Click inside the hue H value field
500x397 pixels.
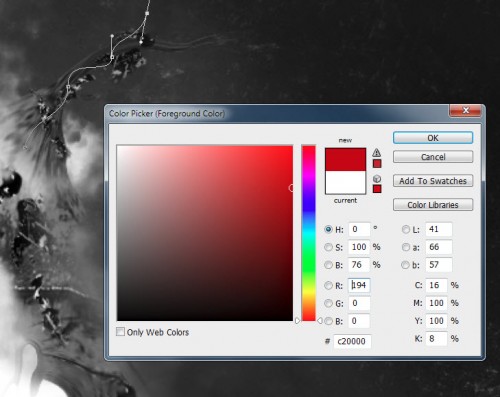(359, 229)
